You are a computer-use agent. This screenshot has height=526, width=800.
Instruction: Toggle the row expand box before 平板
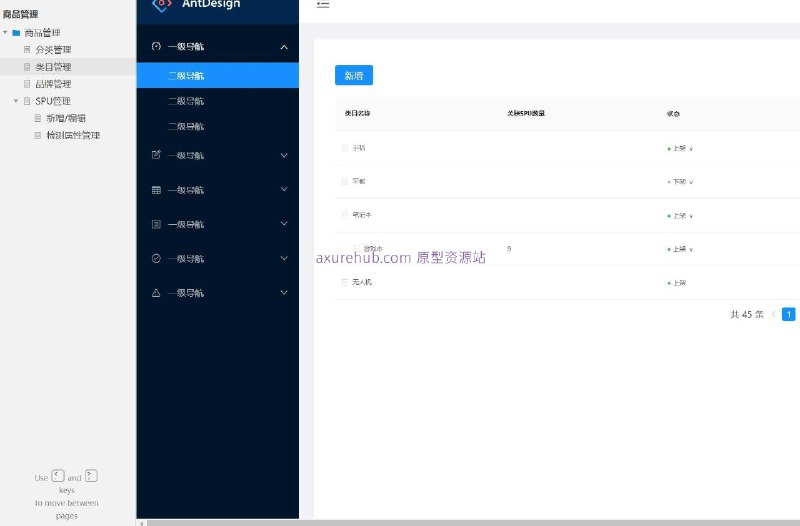[345, 181]
